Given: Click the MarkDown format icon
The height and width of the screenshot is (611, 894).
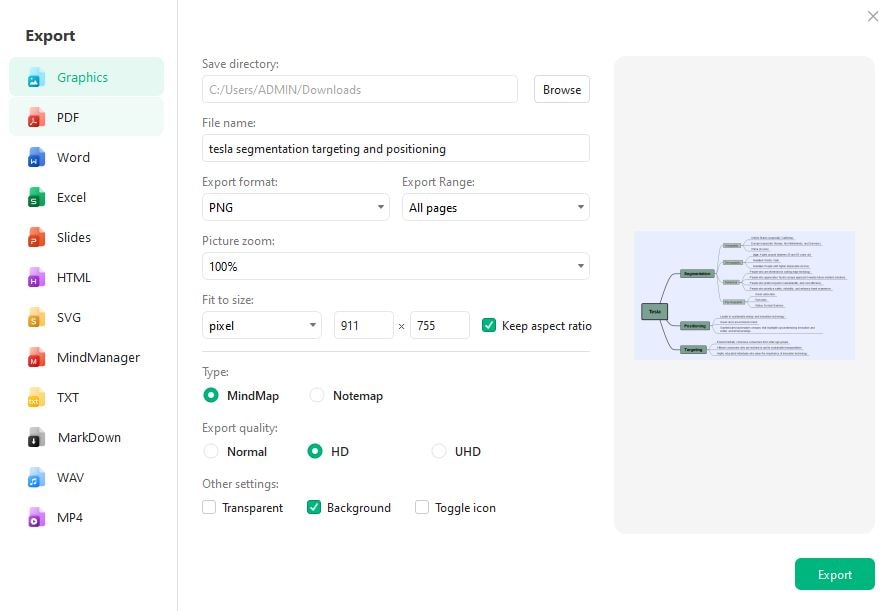Looking at the screenshot, I should (36, 438).
